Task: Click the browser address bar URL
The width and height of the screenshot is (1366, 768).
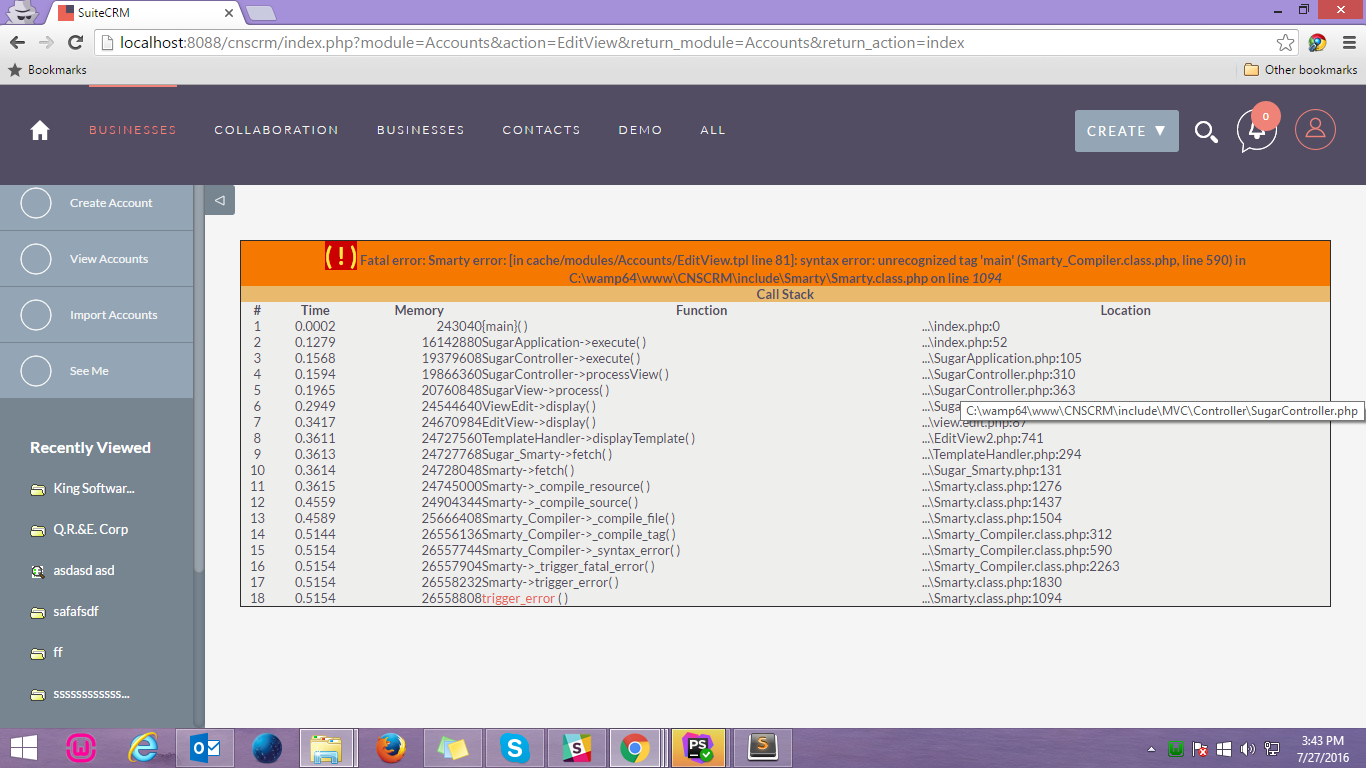Action: (x=542, y=42)
